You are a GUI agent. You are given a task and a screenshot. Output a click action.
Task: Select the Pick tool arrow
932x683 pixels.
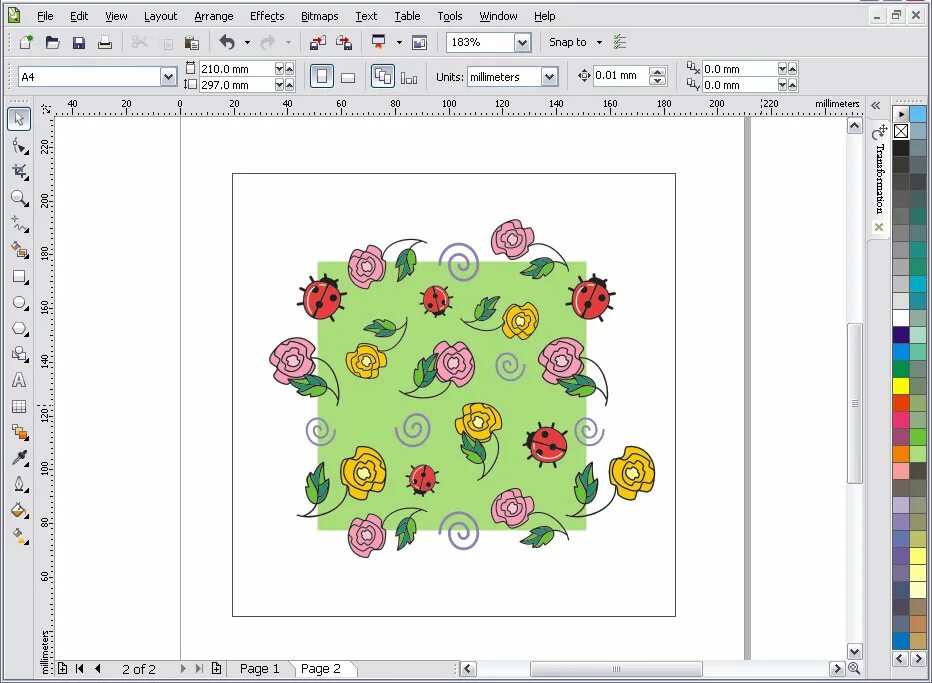(x=19, y=118)
